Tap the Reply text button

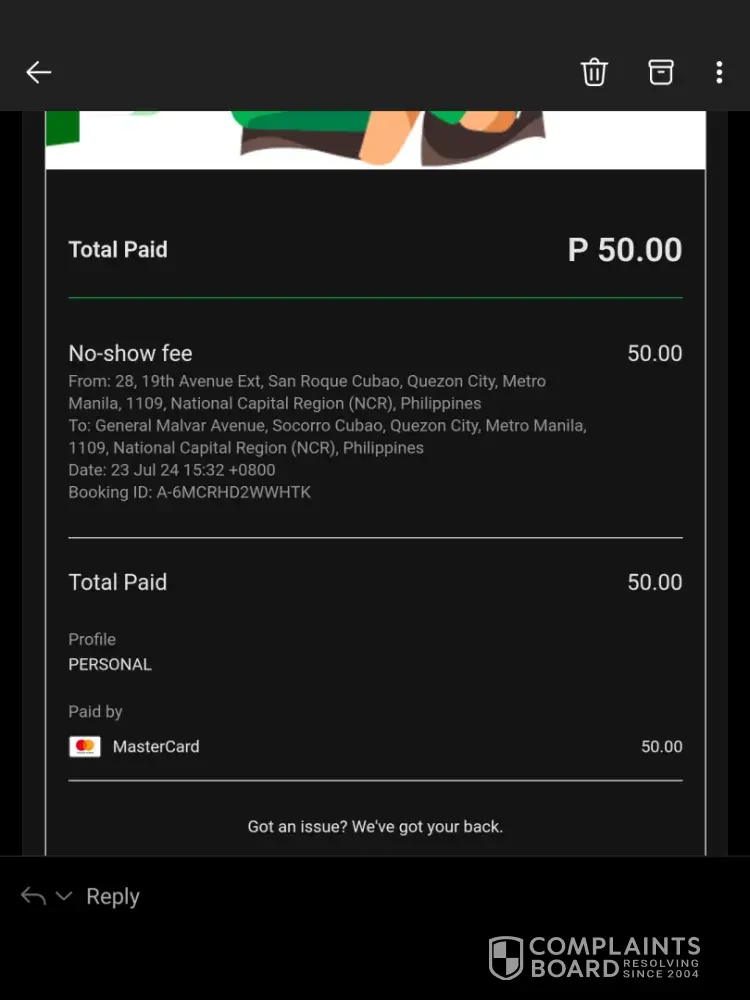pos(113,896)
